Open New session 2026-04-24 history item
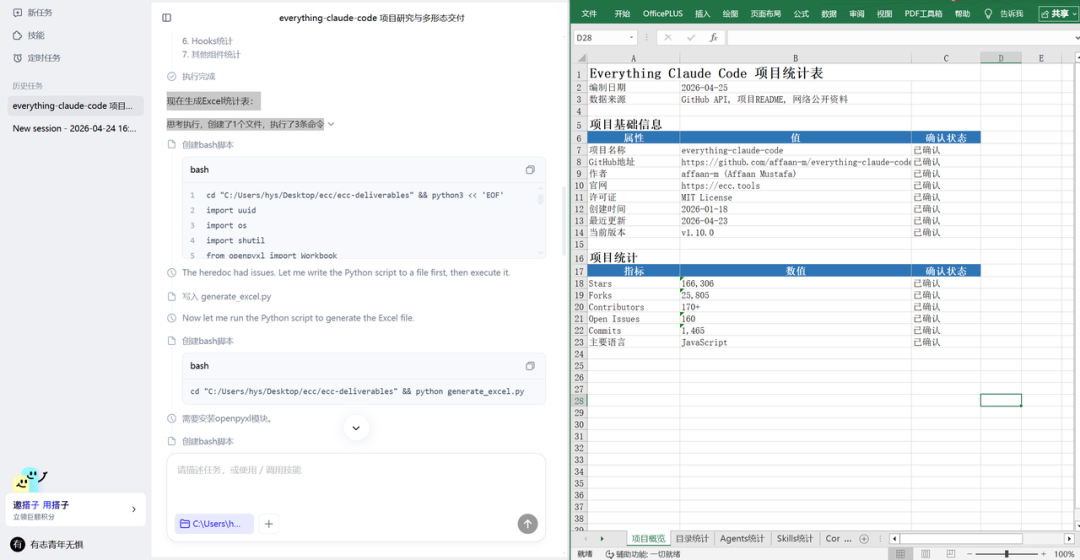 [76, 128]
